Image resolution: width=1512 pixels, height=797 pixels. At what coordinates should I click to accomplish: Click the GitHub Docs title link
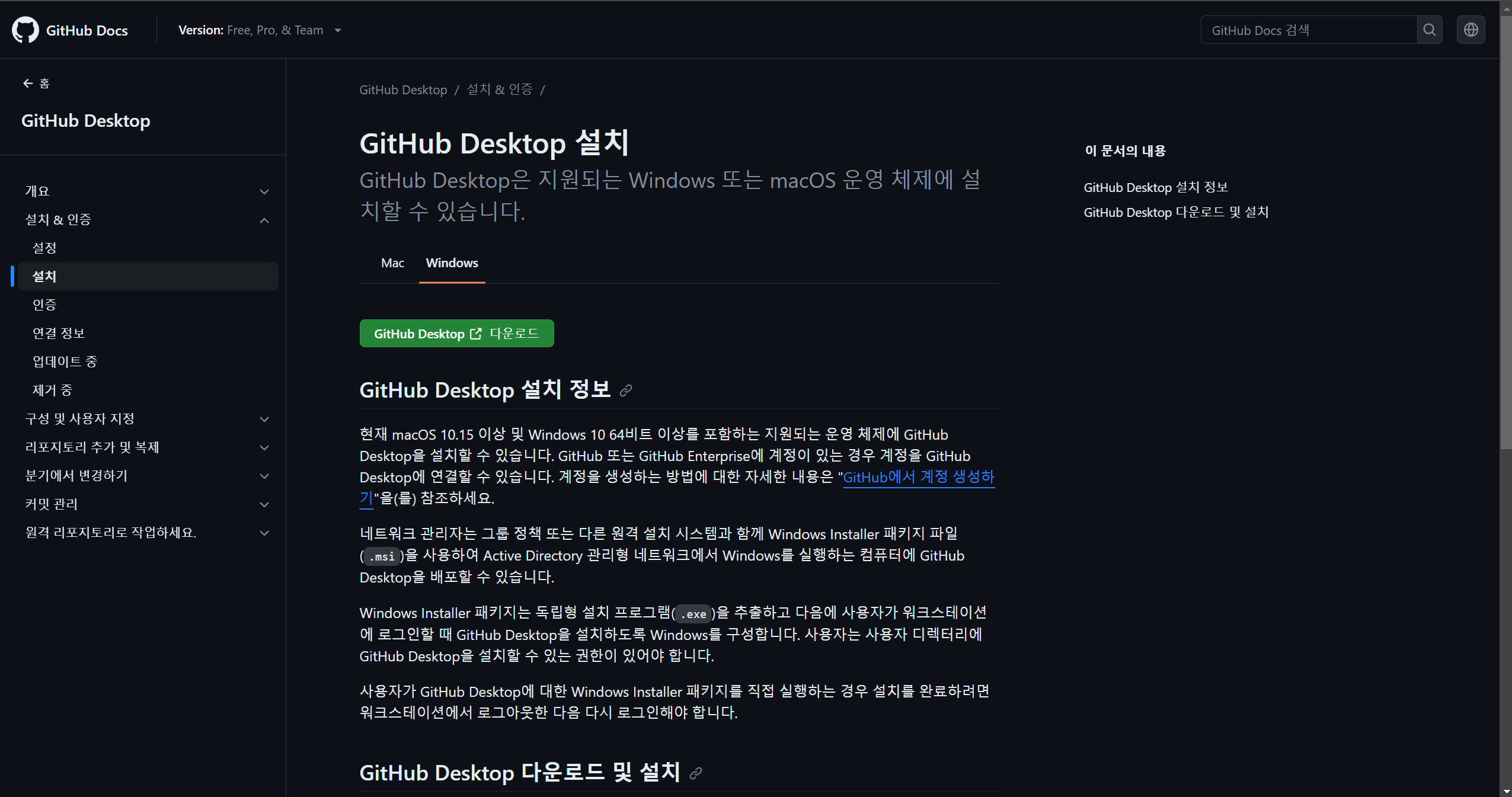coord(87,30)
